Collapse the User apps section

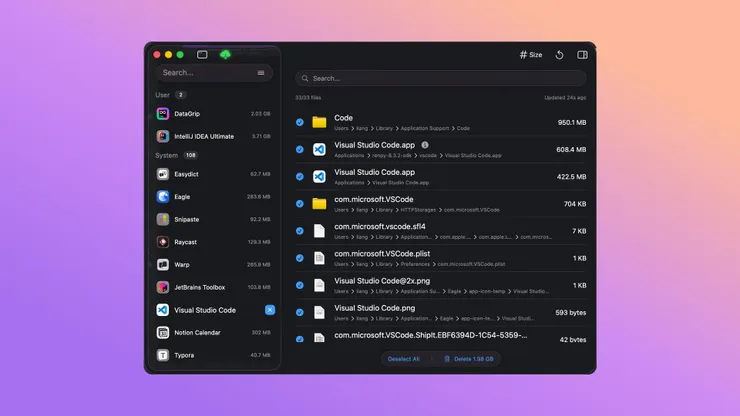[x=162, y=95]
